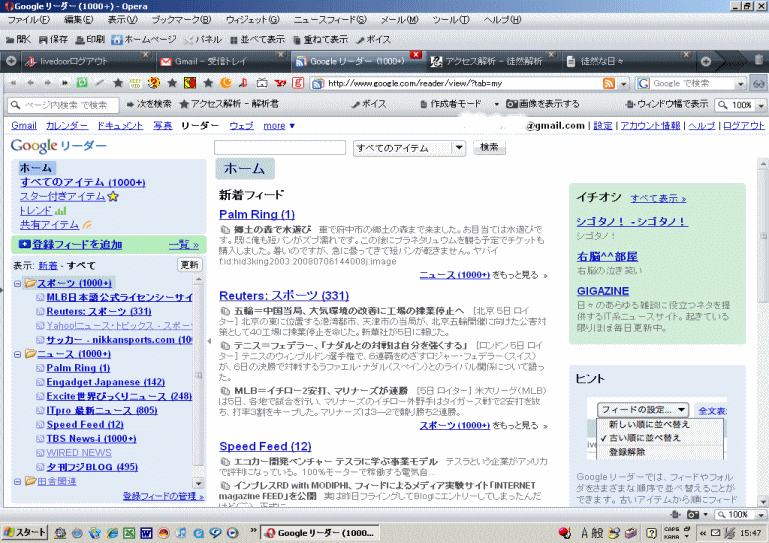Image resolution: width=769 pixels, height=543 pixels.
Task: Toggle 作成者モード author mode
Action: [x=450, y=104]
